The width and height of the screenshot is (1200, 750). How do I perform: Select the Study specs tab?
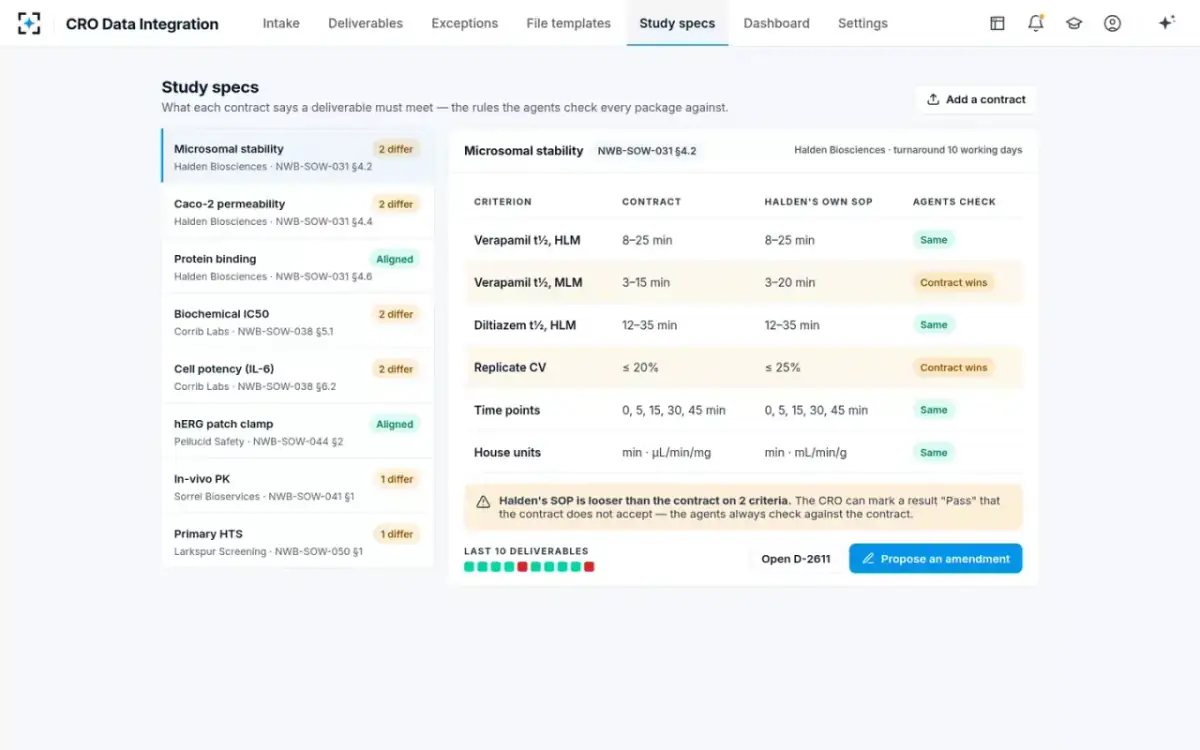click(x=677, y=23)
